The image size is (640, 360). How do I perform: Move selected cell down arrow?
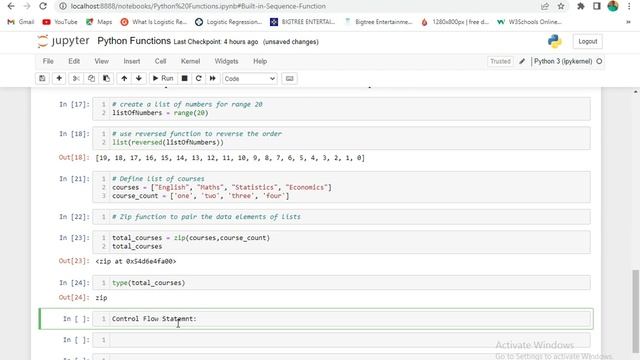(139, 78)
